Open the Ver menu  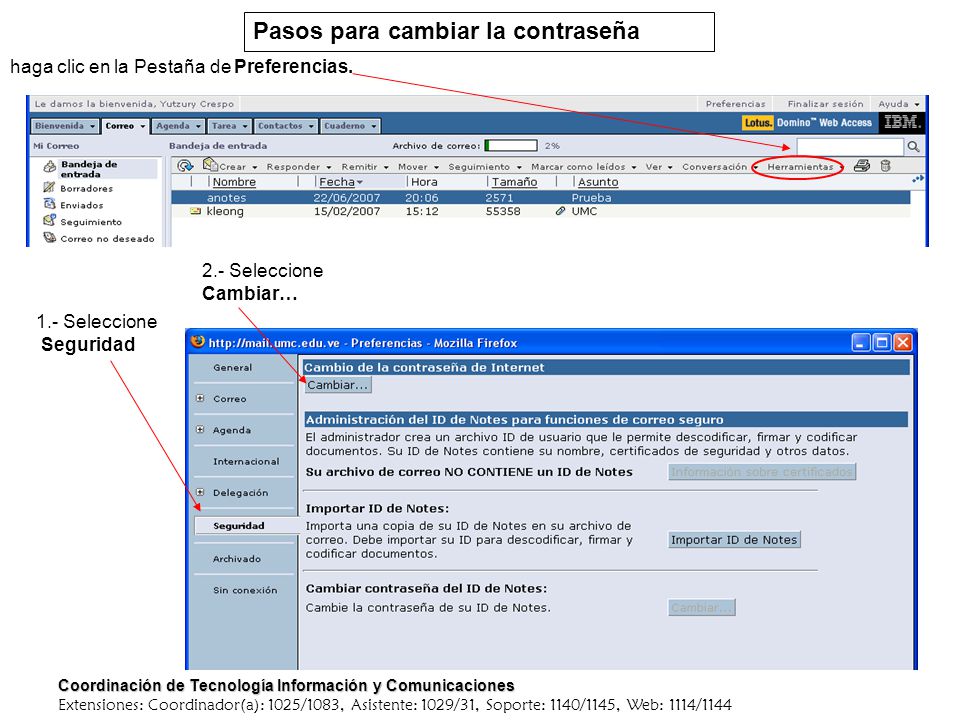[x=659, y=167]
